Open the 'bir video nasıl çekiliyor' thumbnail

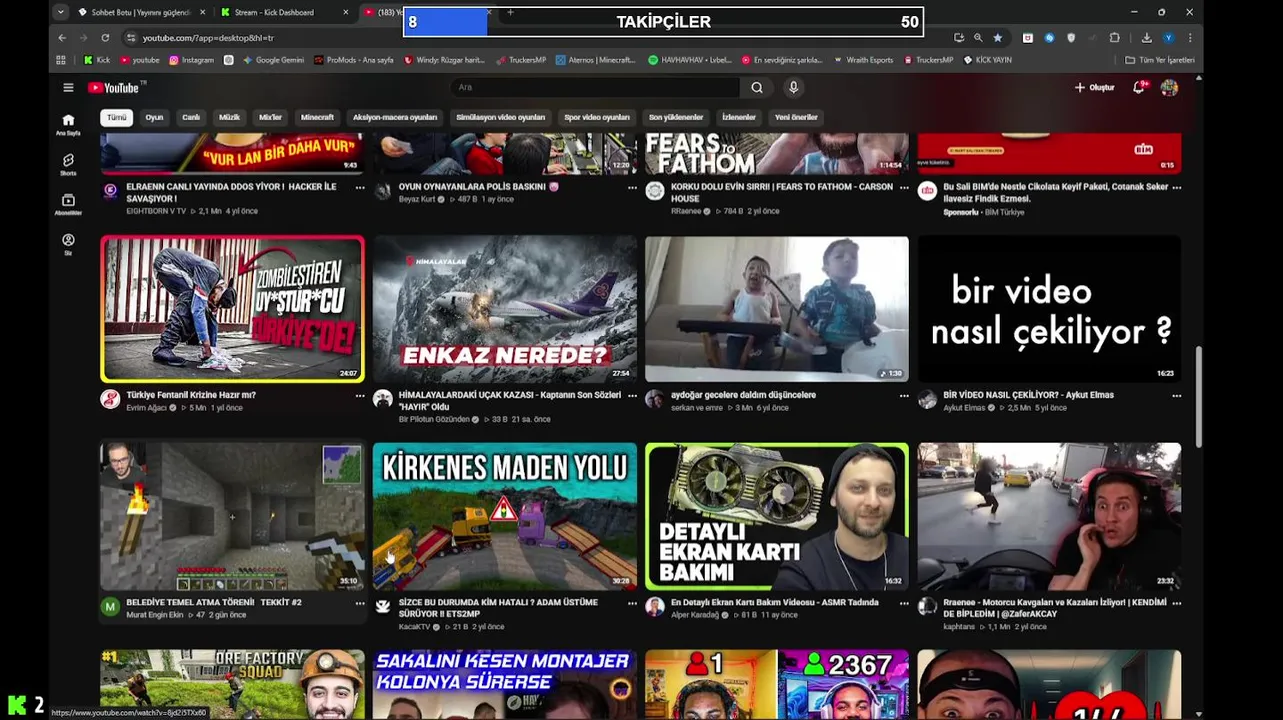tap(1049, 309)
